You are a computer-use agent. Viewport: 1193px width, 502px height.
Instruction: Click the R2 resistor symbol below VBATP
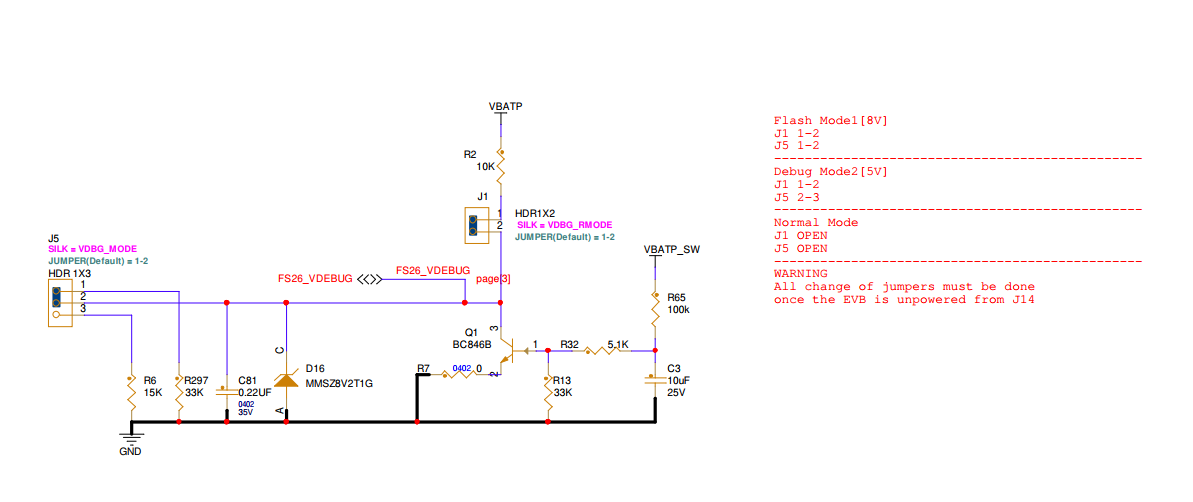(x=501, y=165)
